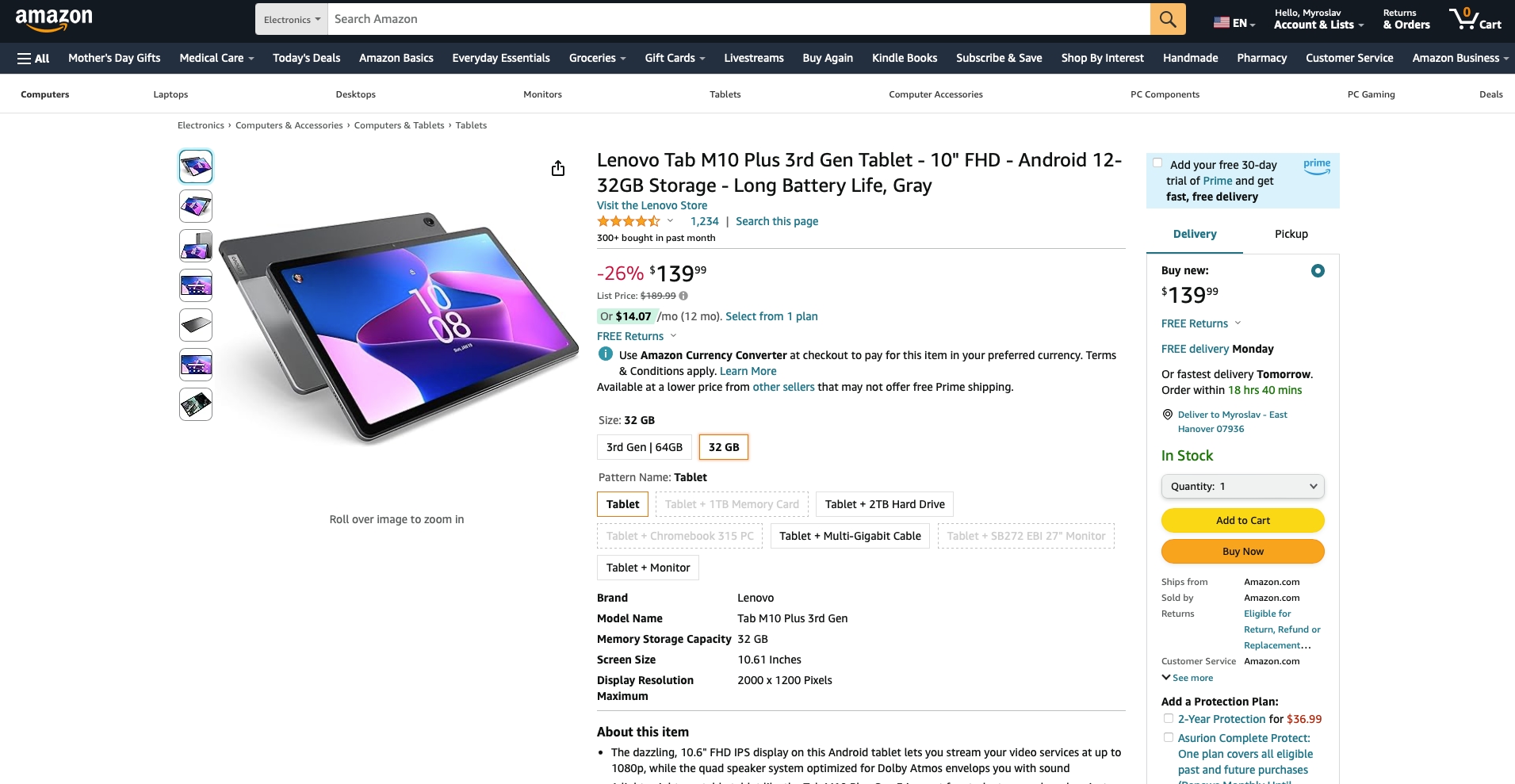The image size is (1515, 784).
Task: Open the All hamburger menu
Action: [33, 58]
